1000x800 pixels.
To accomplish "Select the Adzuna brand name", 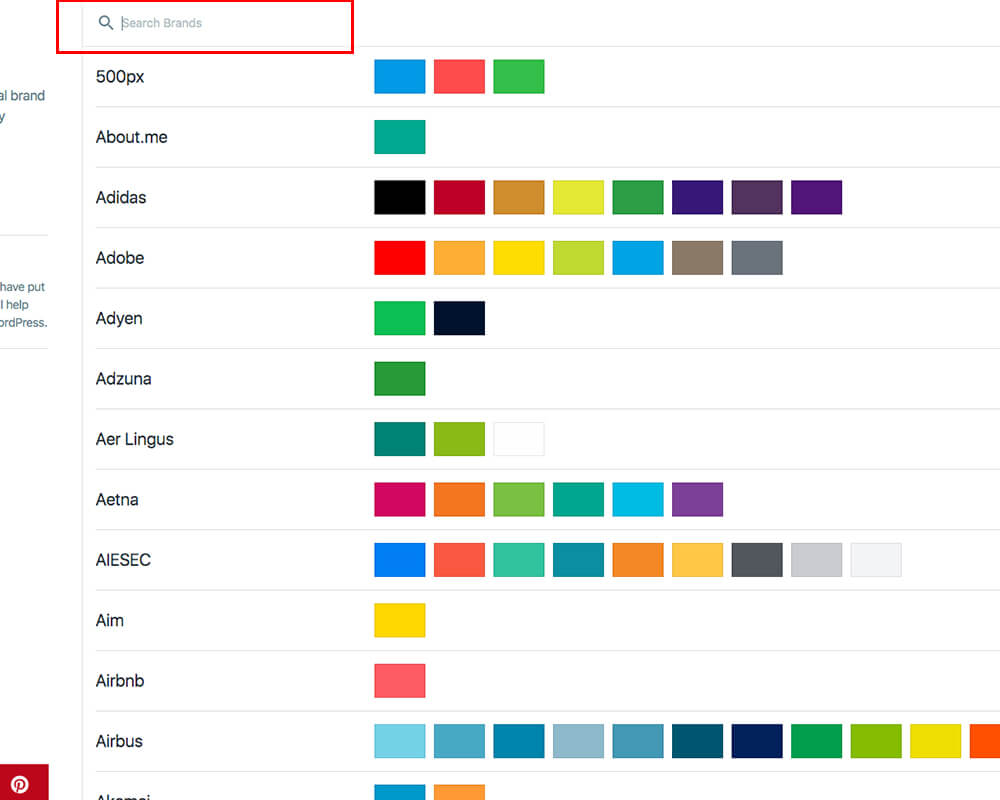I will [124, 379].
